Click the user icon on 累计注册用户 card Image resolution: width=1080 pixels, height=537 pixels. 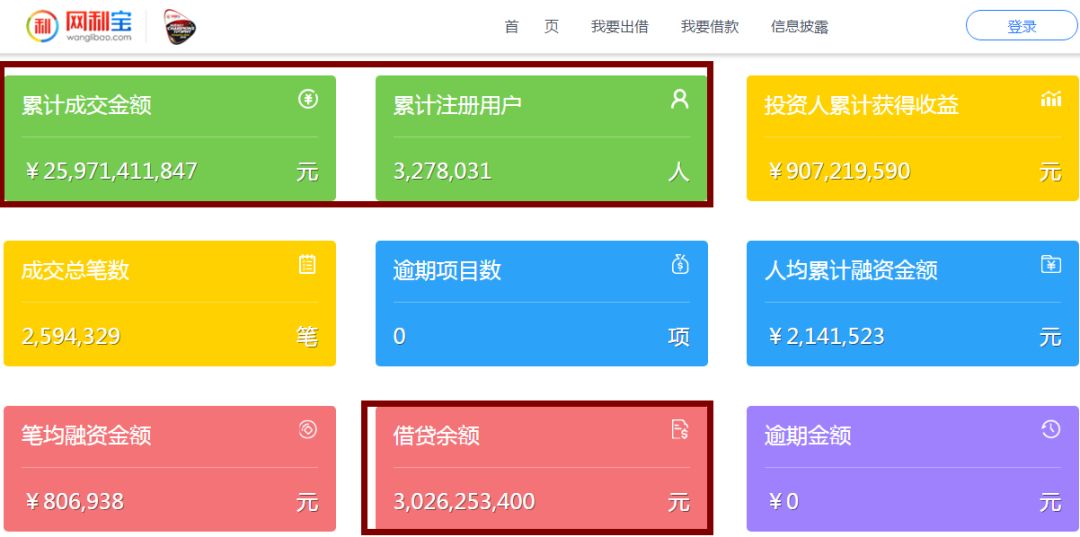[680, 99]
